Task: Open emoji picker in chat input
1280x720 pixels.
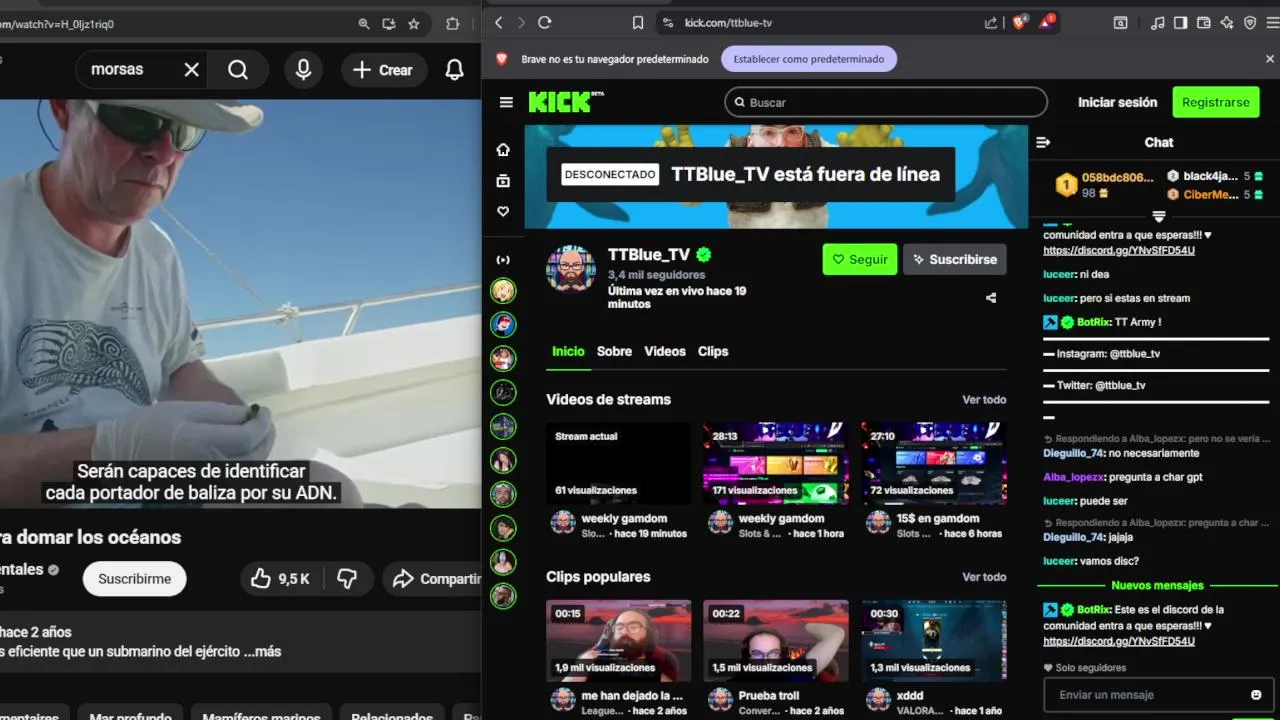Action: pos(1257,694)
